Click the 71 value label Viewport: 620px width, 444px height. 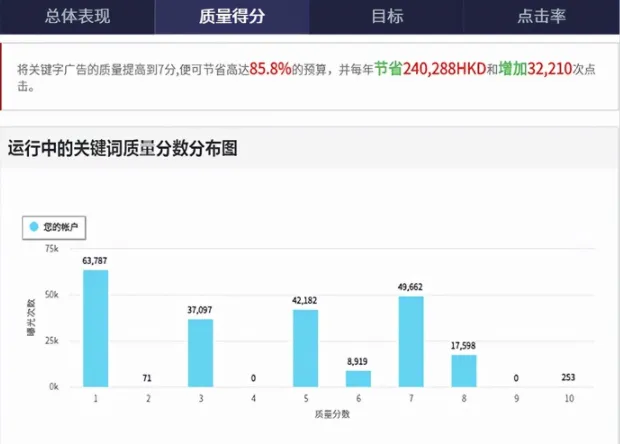coord(147,378)
